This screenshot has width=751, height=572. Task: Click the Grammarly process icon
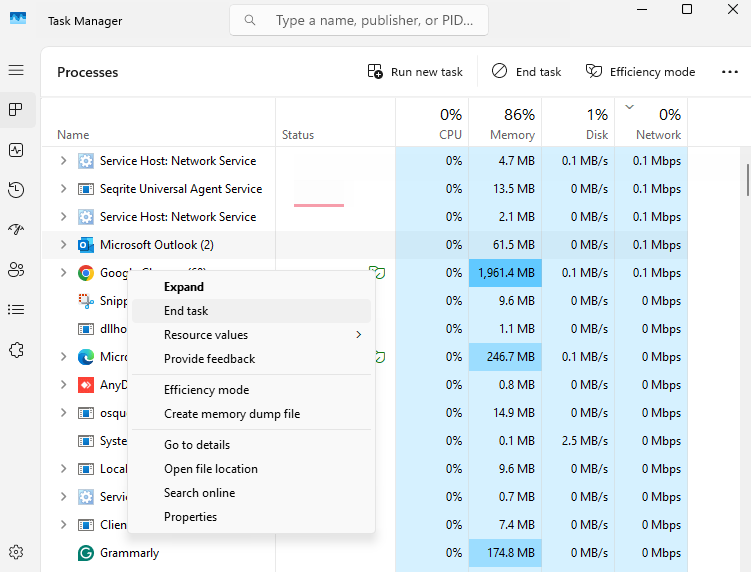tap(86, 553)
